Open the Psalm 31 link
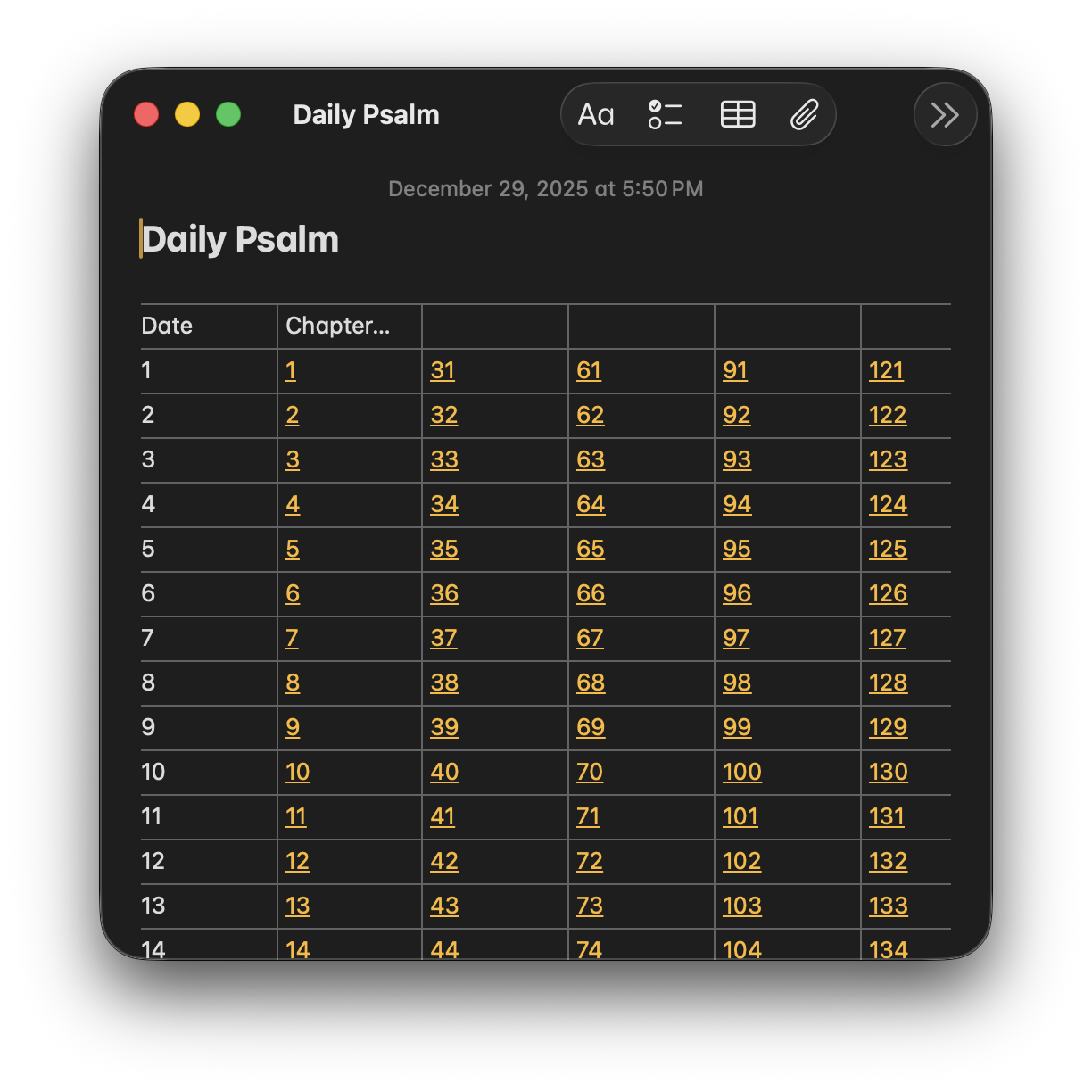 point(443,371)
